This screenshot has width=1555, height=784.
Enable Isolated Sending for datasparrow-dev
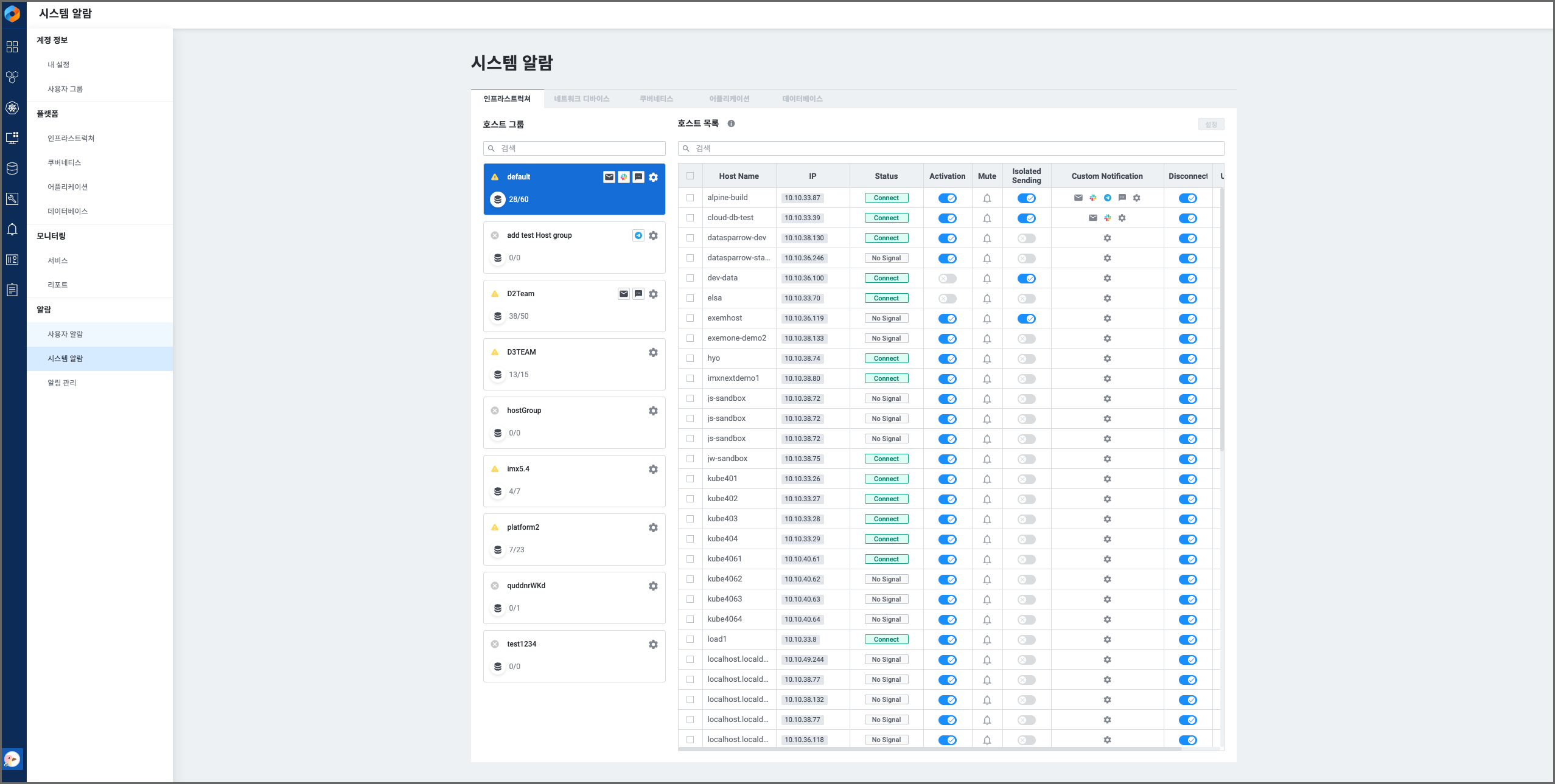click(1026, 238)
